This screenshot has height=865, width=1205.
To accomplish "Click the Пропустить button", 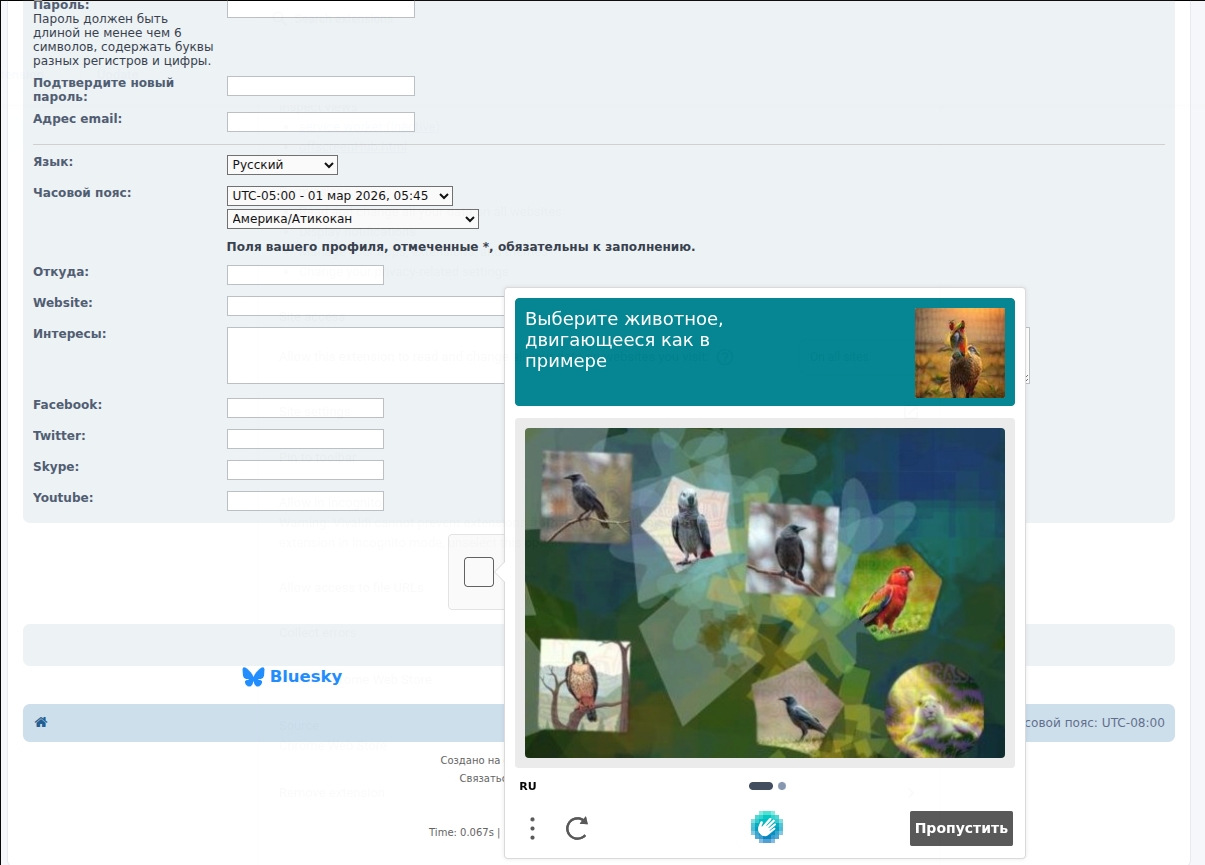I will pos(961,828).
